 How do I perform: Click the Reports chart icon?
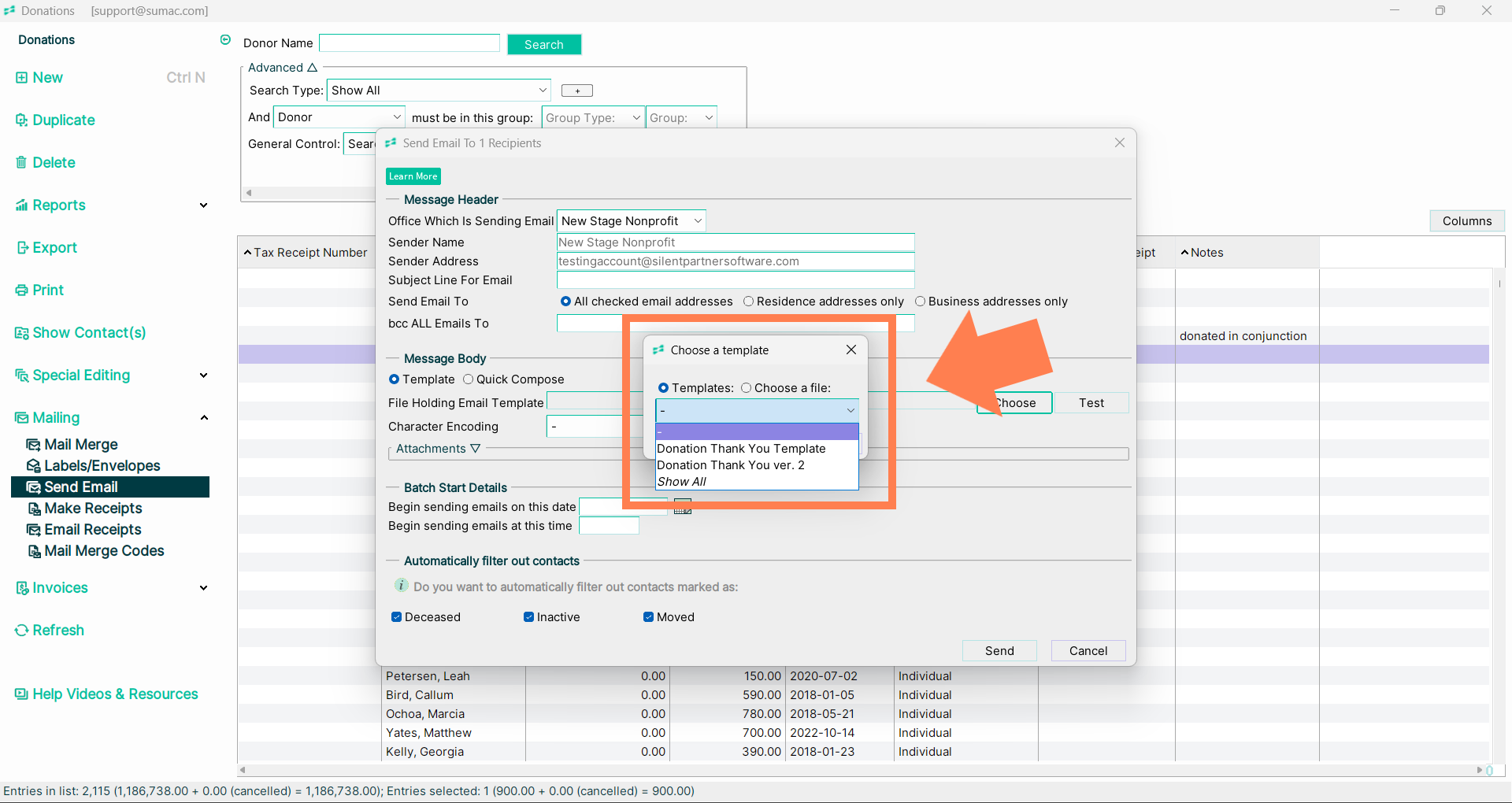click(21, 205)
